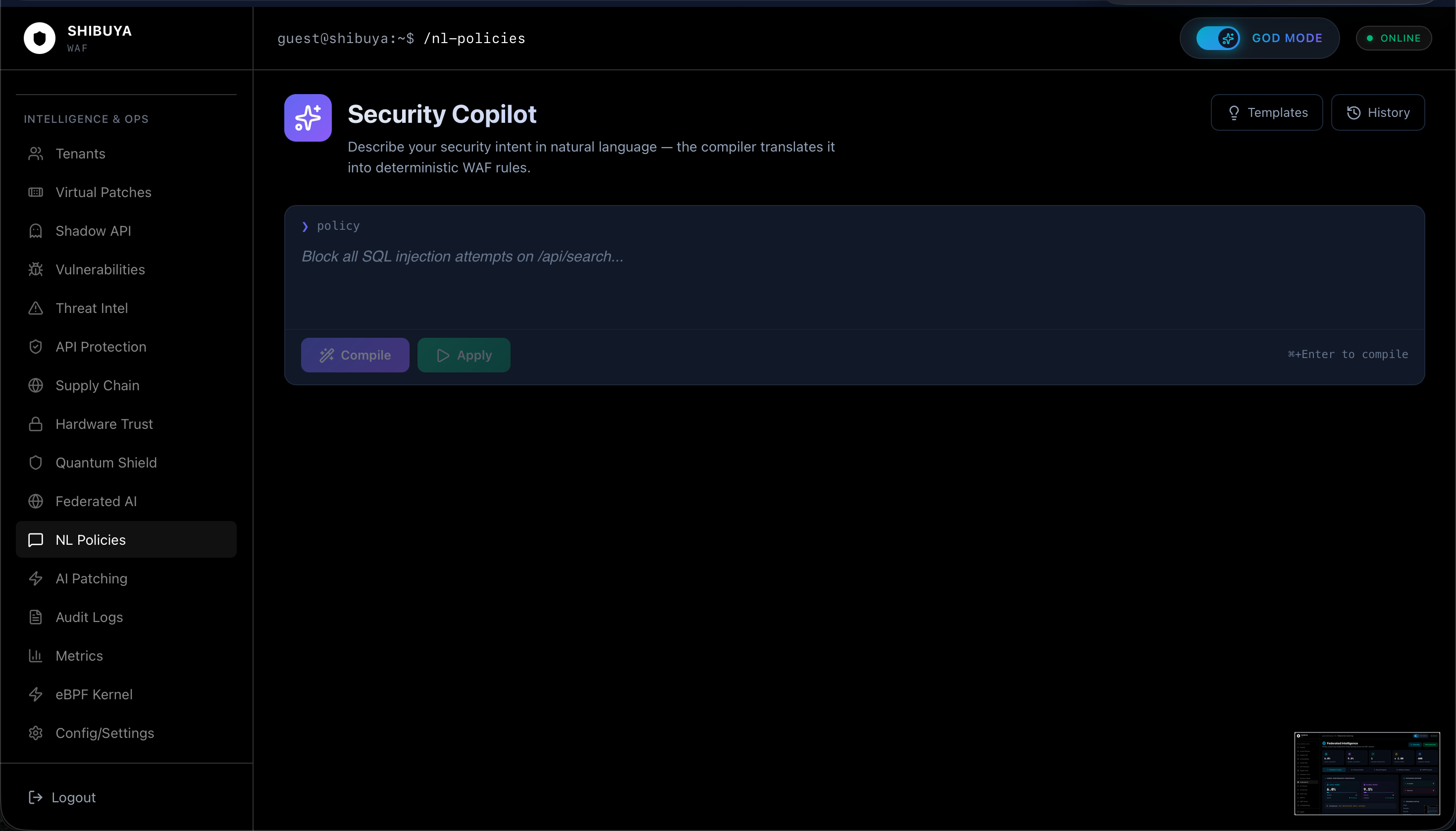Click the Audit Logs document icon
The height and width of the screenshot is (831, 1456).
click(x=35, y=617)
